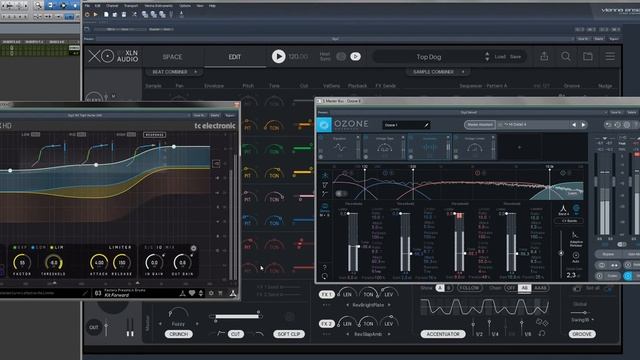The height and width of the screenshot is (360, 640).
Task: Select next crunch type after Fuzzy
Action: coord(197,324)
